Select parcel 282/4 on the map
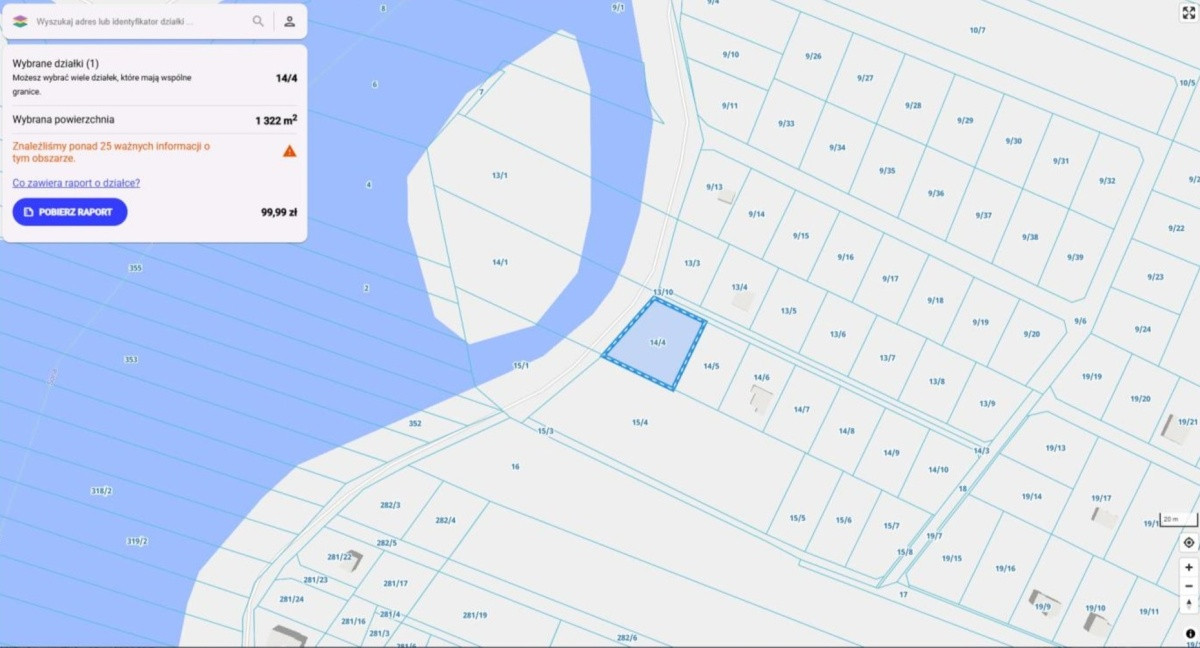The width and height of the screenshot is (1200, 648). (x=445, y=521)
